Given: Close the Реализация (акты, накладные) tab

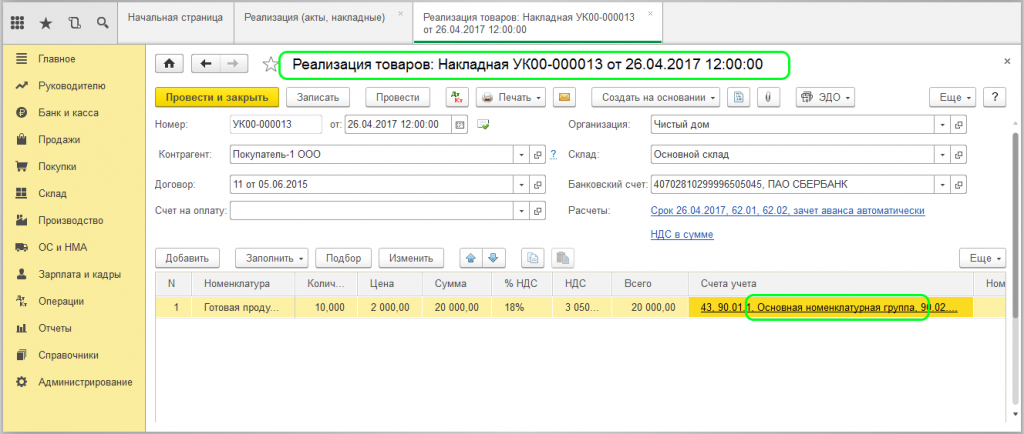Looking at the screenshot, I should (400, 13).
